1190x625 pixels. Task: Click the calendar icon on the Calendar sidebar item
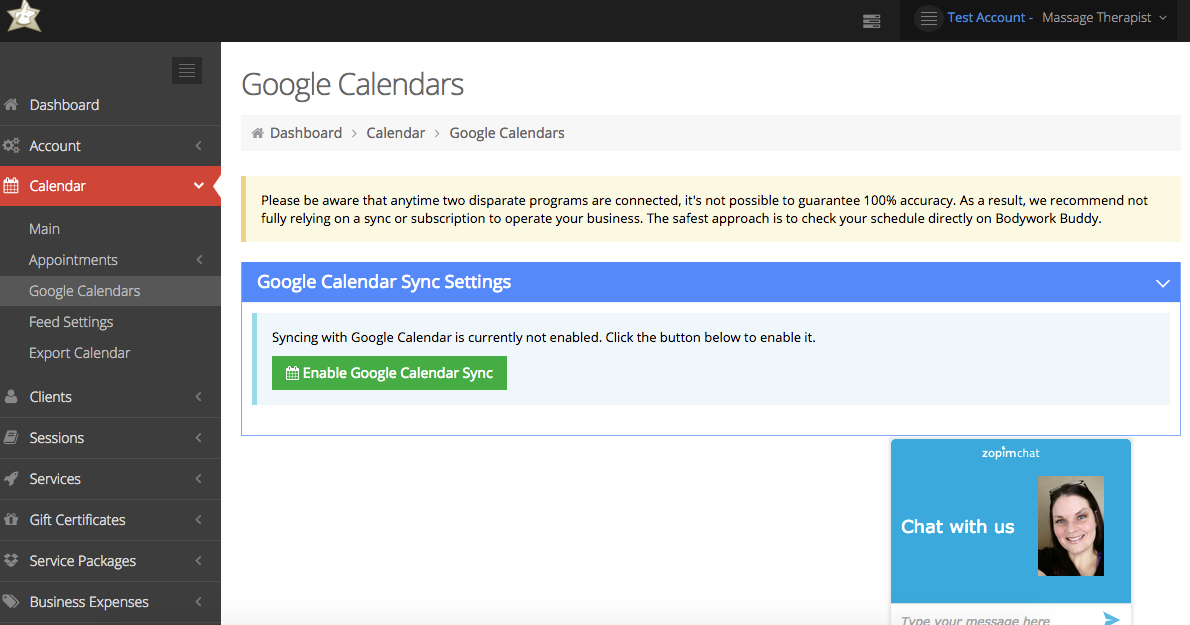(x=13, y=185)
